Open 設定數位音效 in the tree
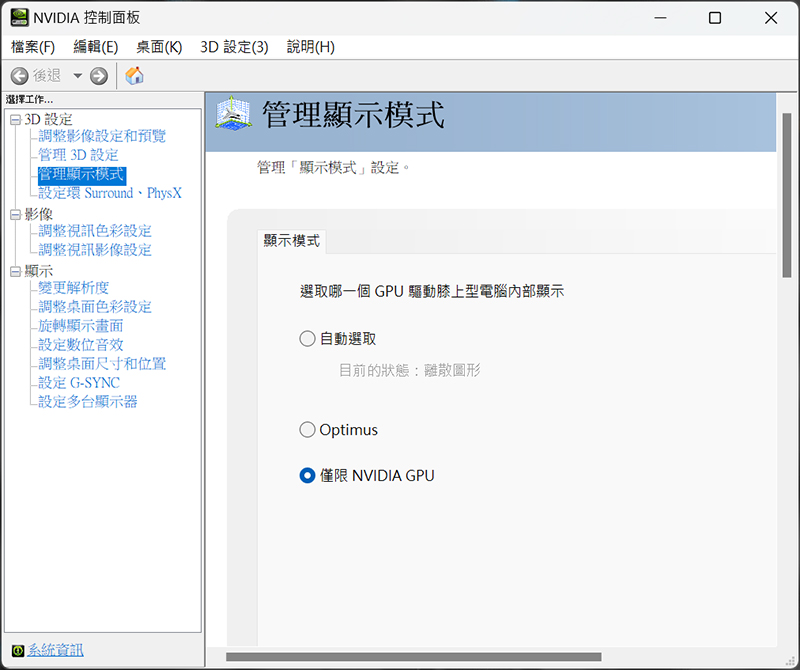 (x=81, y=345)
